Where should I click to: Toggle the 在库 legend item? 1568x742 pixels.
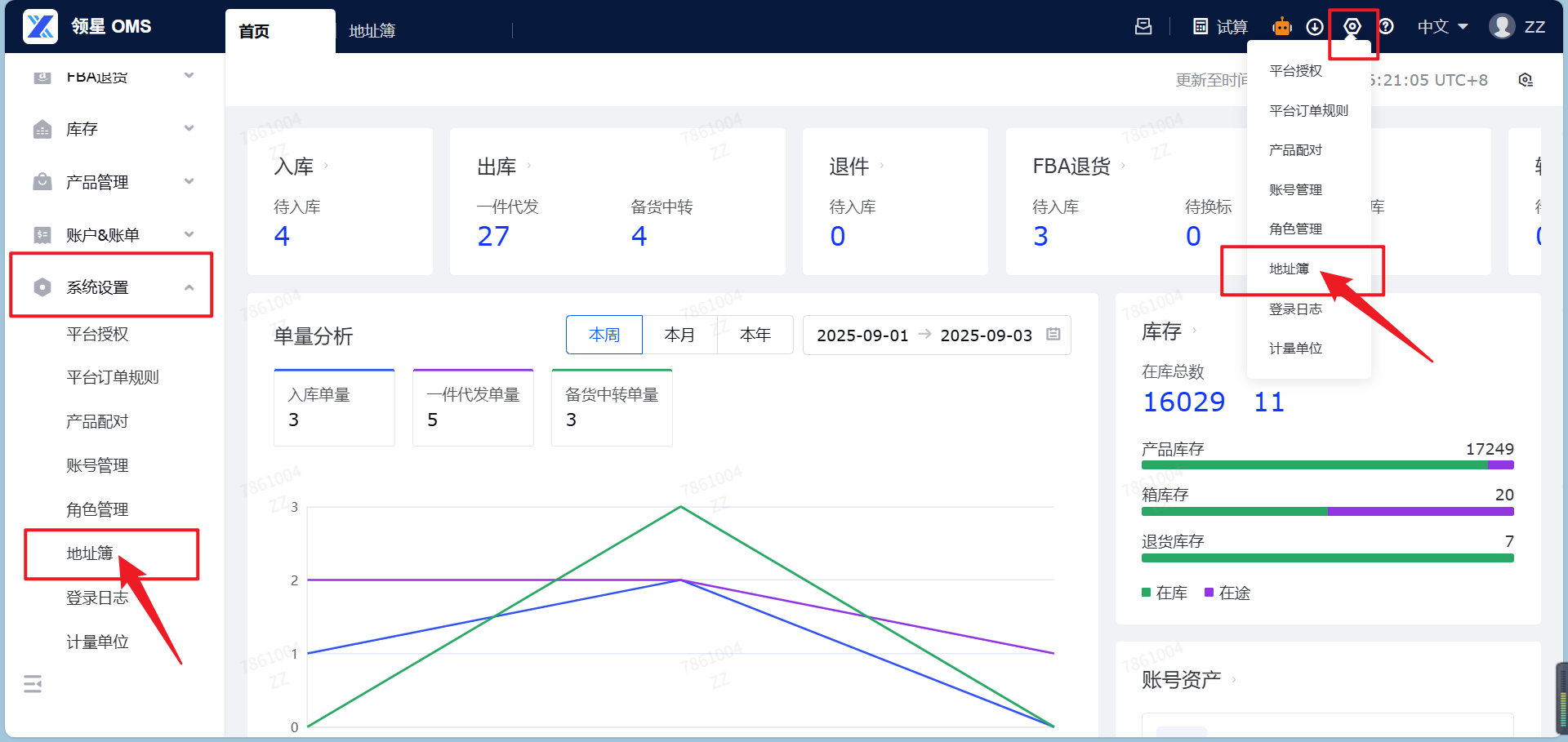pos(1165,593)
